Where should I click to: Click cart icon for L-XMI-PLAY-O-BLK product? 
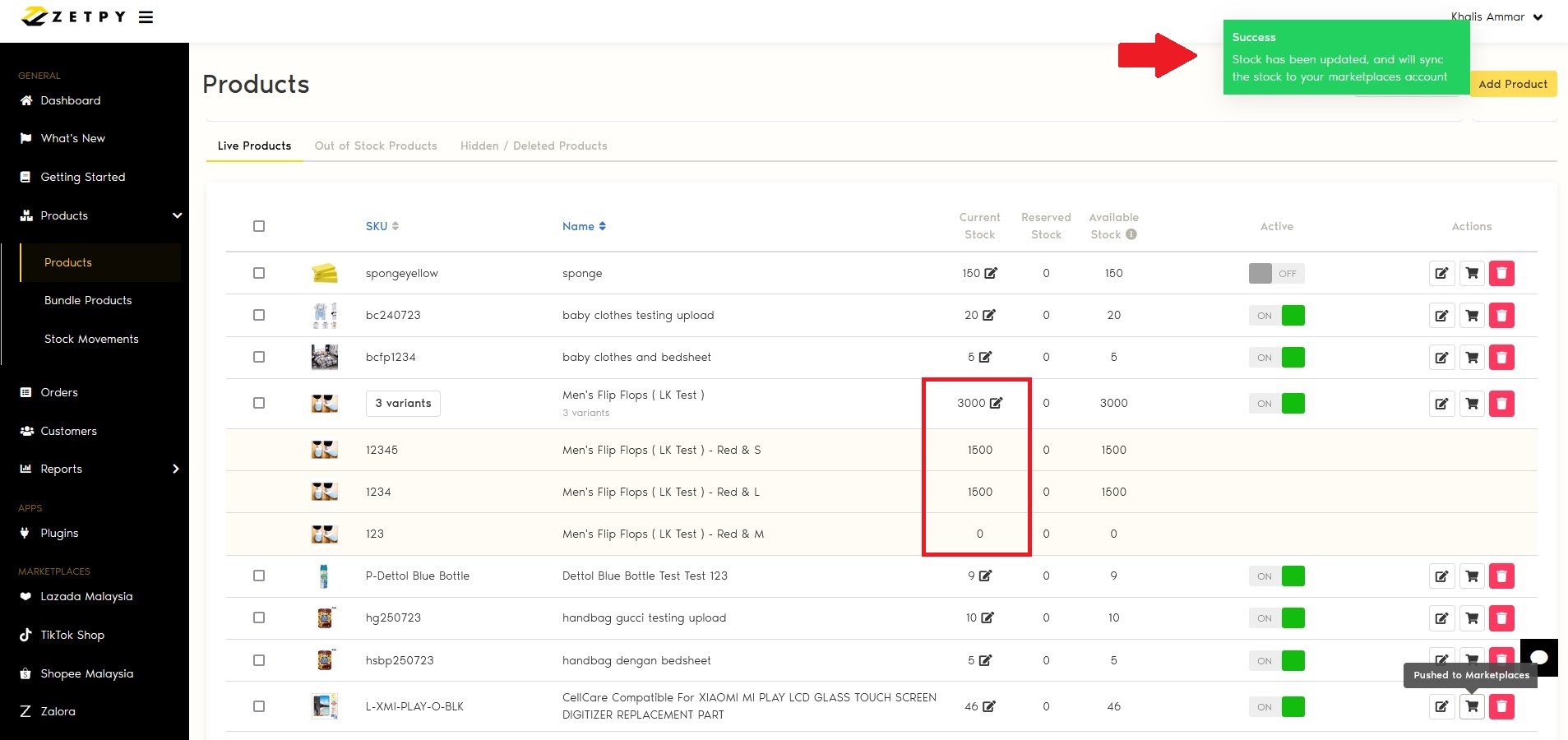coord(1472,706)
